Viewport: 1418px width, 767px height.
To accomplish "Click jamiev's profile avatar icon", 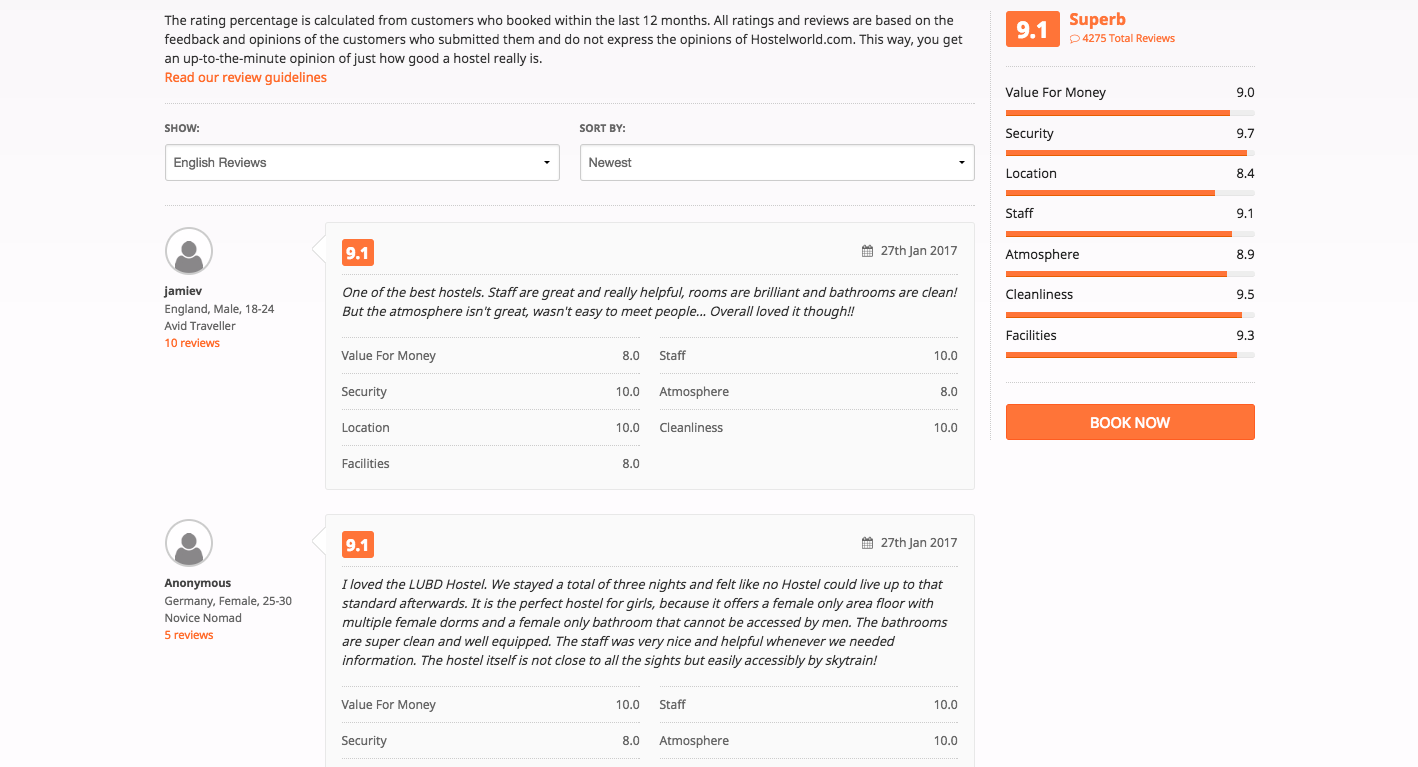I will coord(189,251).
